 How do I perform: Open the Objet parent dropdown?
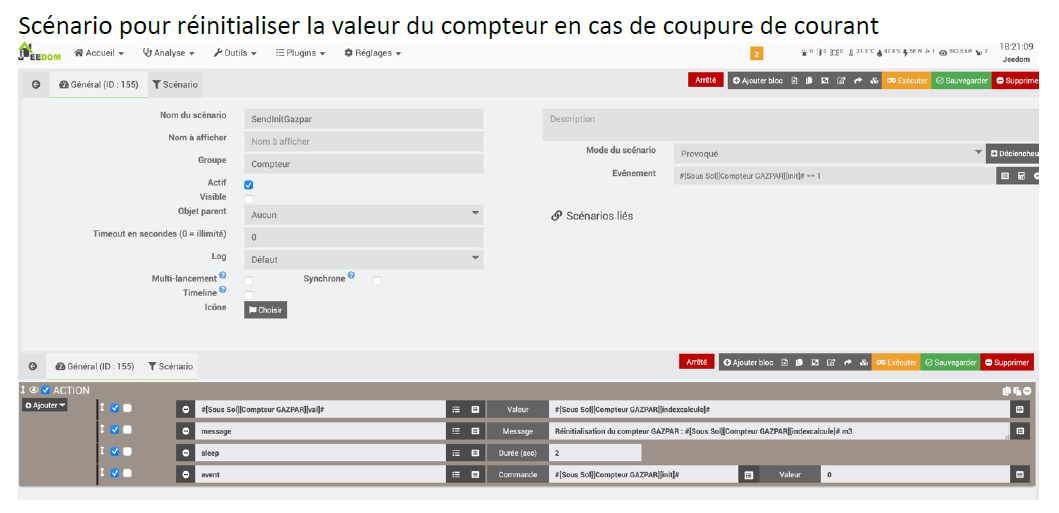click(364, 215)
